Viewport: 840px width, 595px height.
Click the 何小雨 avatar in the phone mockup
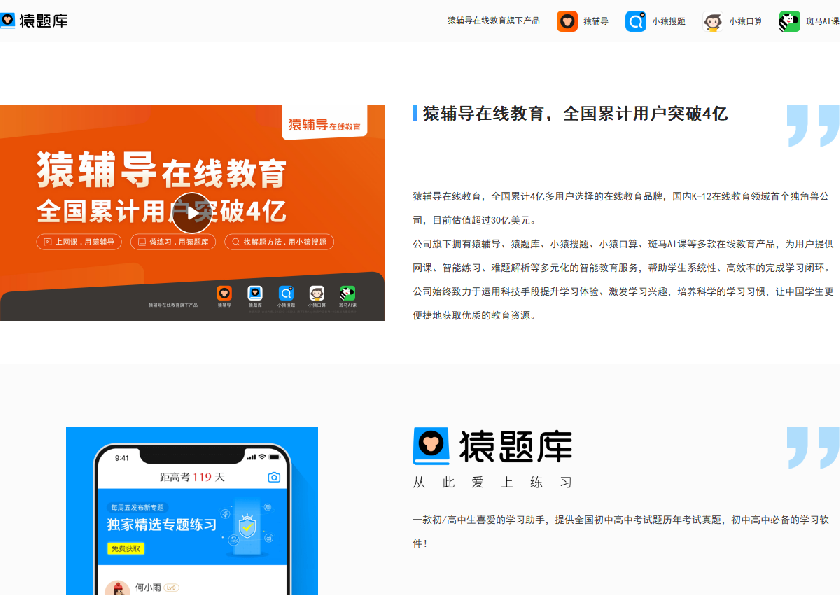pyautogui.click(x=117, y=588)
